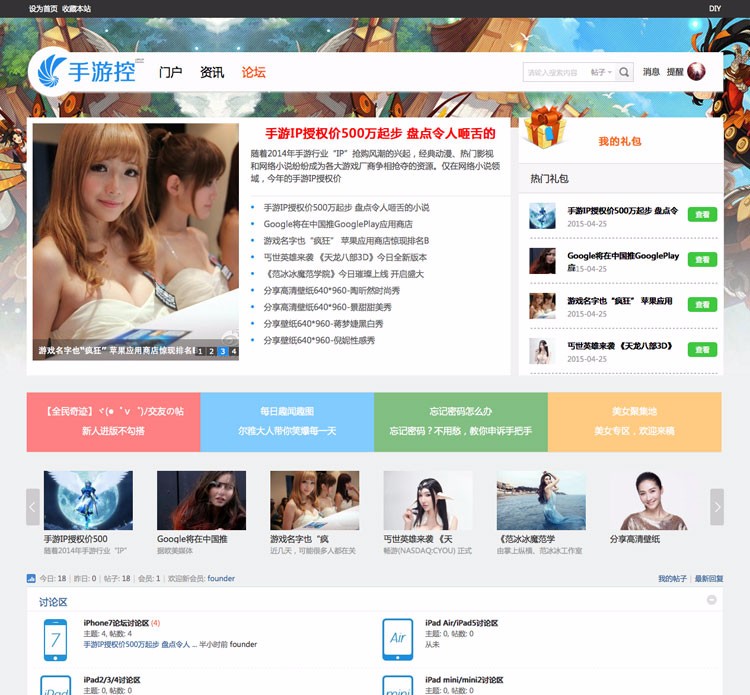Collapse the 讨论区 section
The image size is (750, 695).
(x=712, y=600)
